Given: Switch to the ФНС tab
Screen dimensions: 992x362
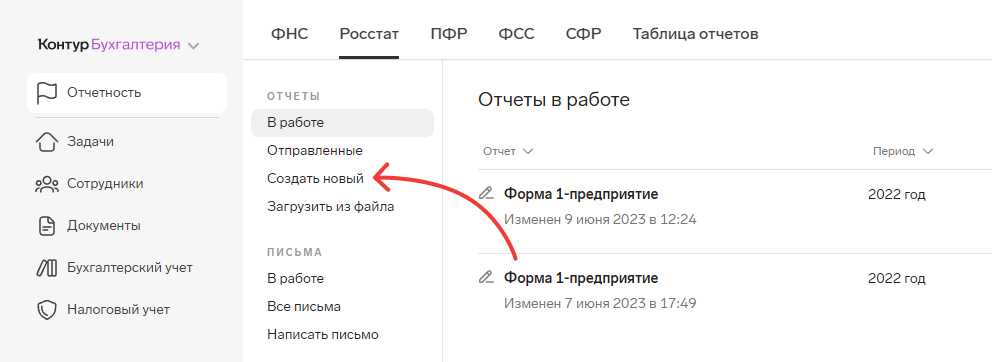Looking at the screenshot, I should (x=289, y=34).
